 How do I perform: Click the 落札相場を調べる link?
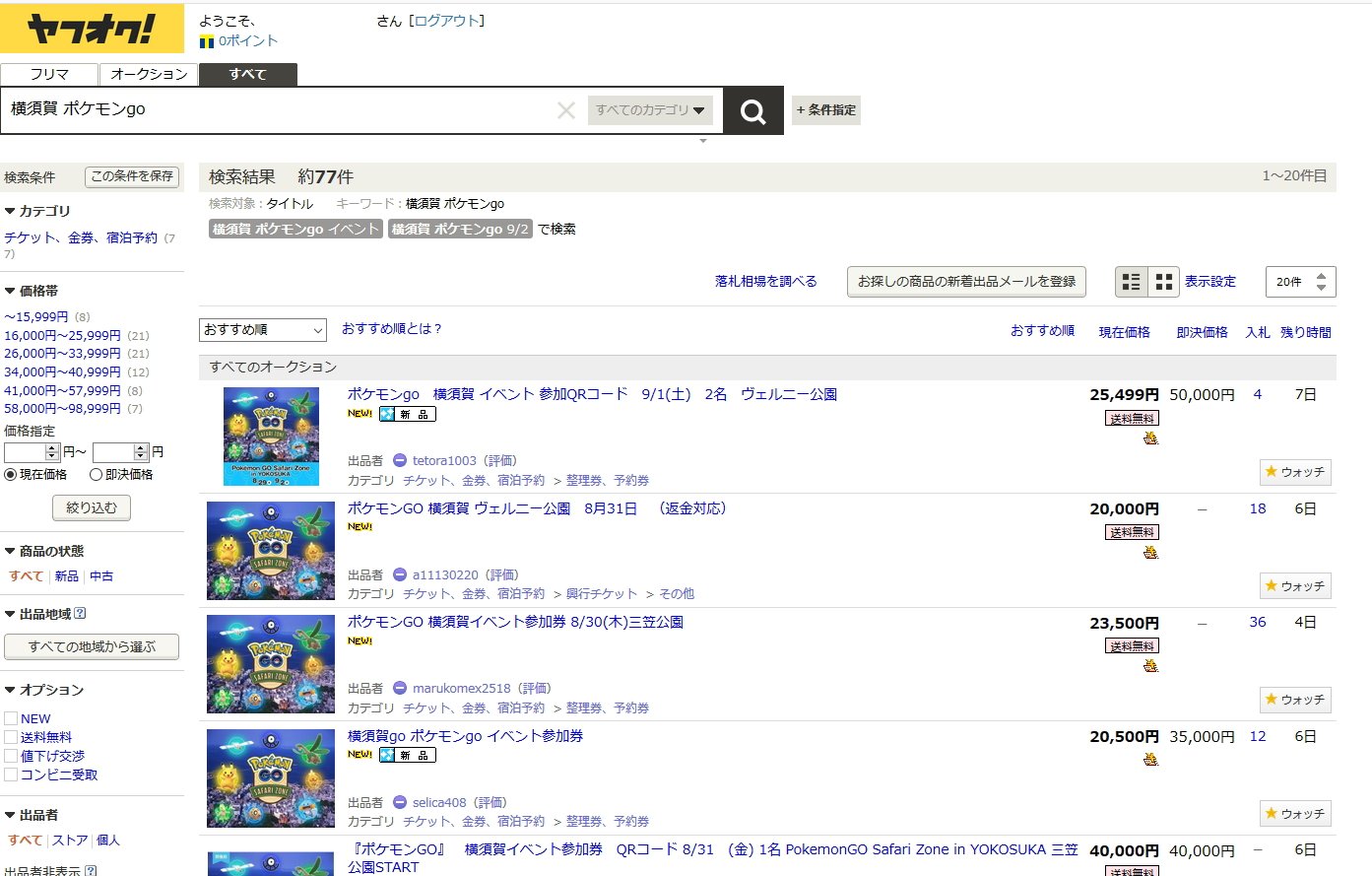[765, 281]
